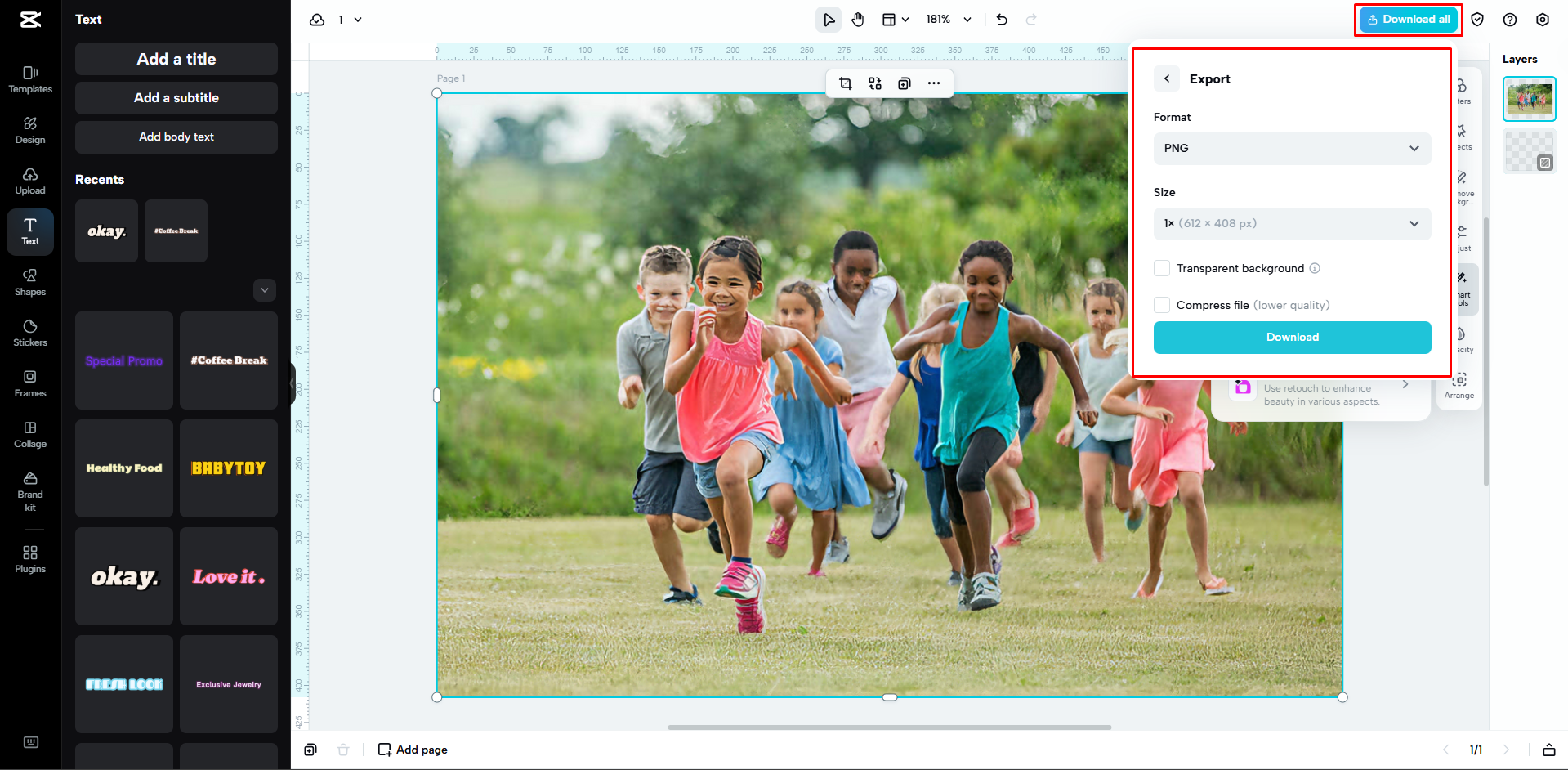Click the Add a title button
The image size is (1568, 770).
[176, 59]
